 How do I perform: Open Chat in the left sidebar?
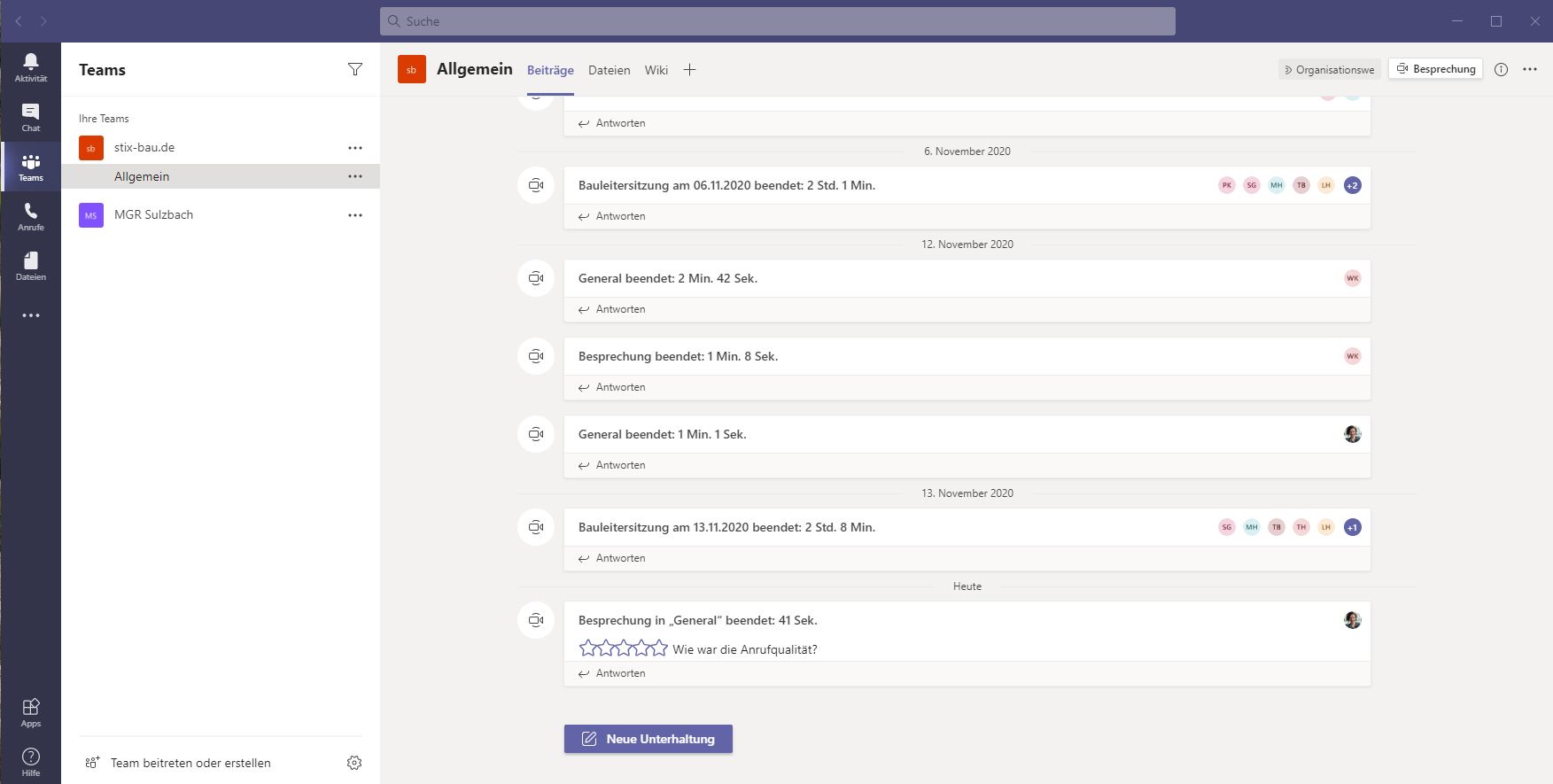point(30,116)
